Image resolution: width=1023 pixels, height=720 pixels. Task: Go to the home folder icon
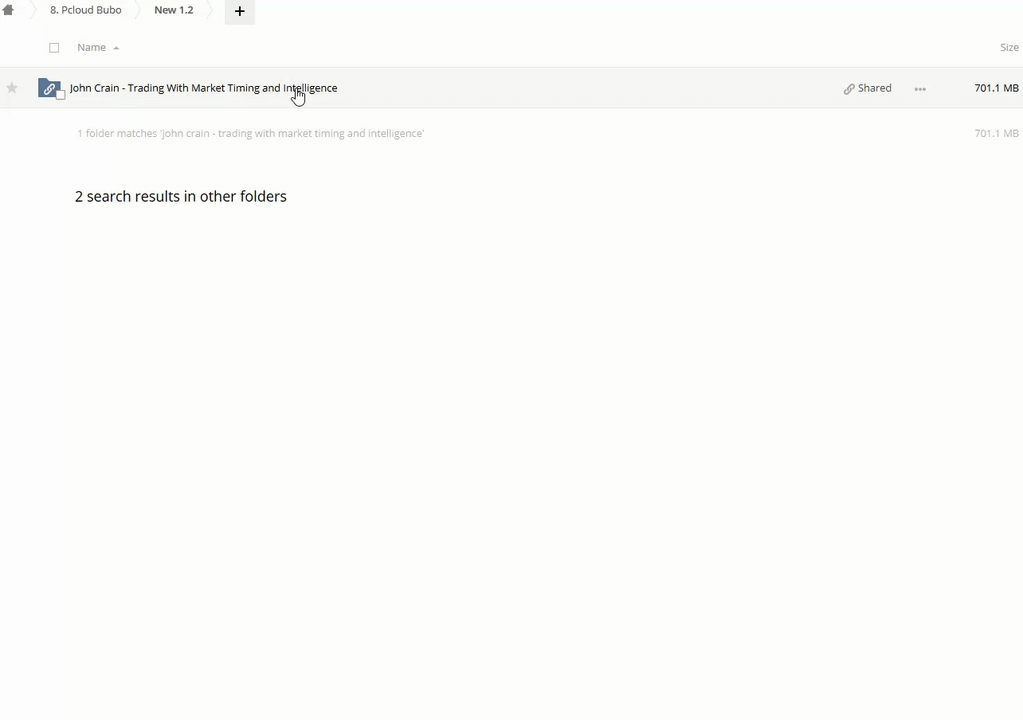pyautogui.click(x=8, y=11)
